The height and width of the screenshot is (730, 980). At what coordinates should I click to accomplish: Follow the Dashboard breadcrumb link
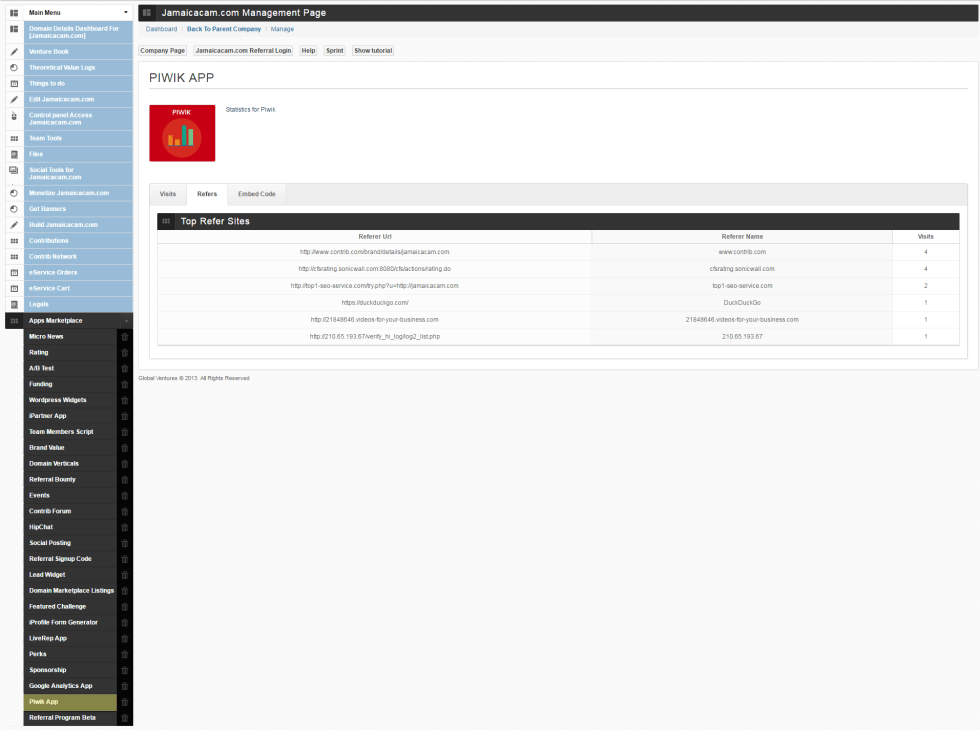coord(161,29)
